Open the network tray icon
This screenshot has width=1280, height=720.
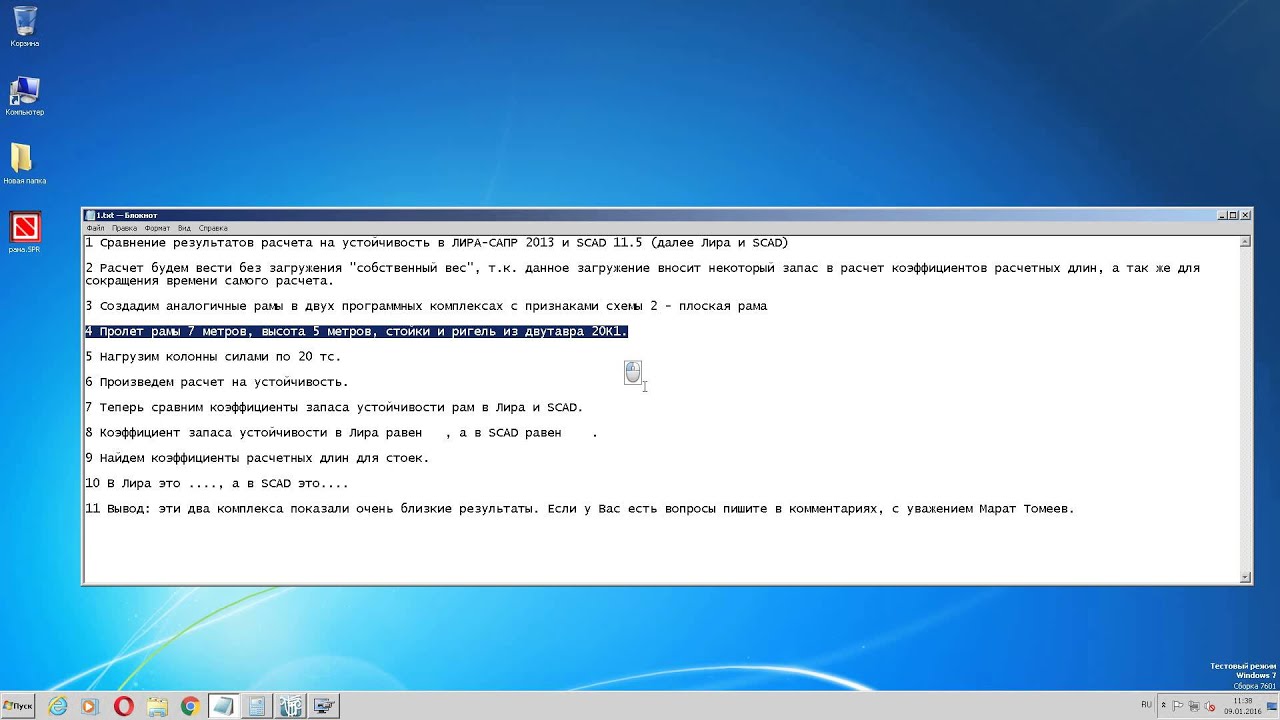(x=1193, y=705)
